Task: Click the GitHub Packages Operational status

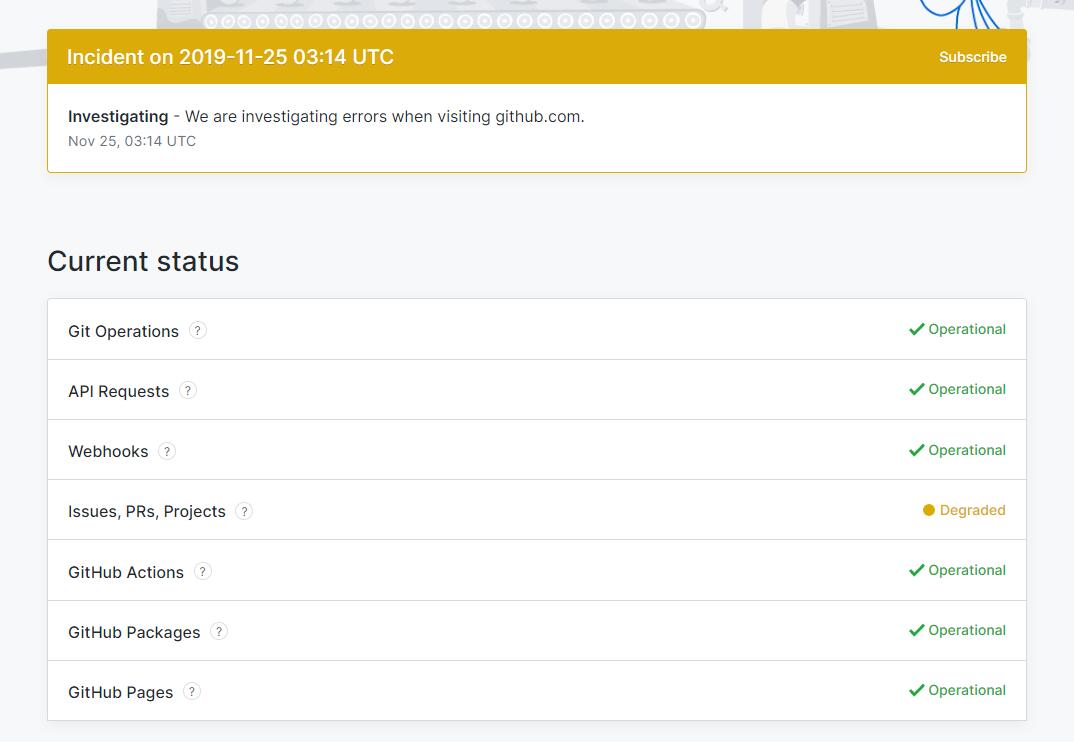Action: [x=966, y=630]
